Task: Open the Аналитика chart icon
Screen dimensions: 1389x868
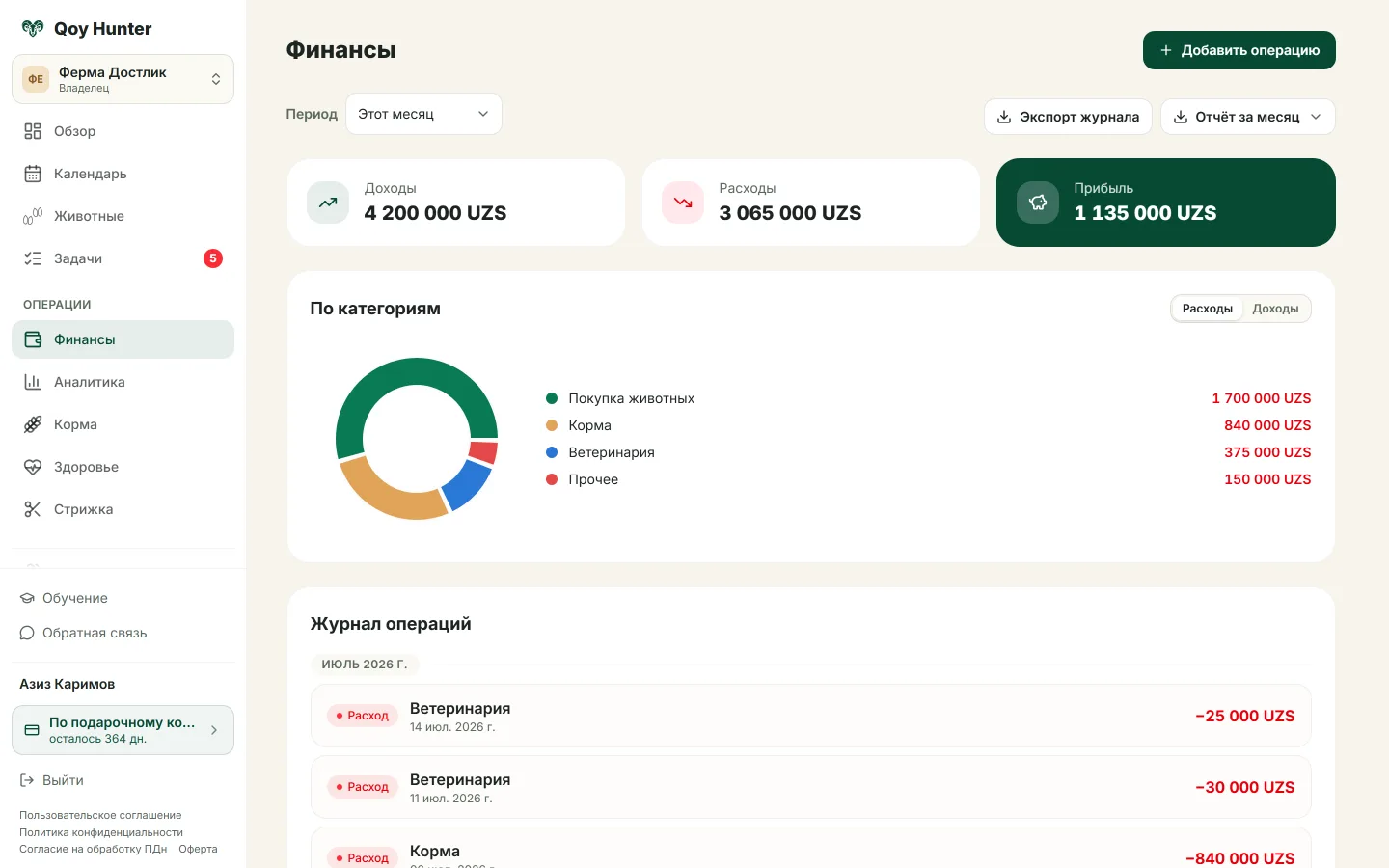Action: tap(33, 382)
